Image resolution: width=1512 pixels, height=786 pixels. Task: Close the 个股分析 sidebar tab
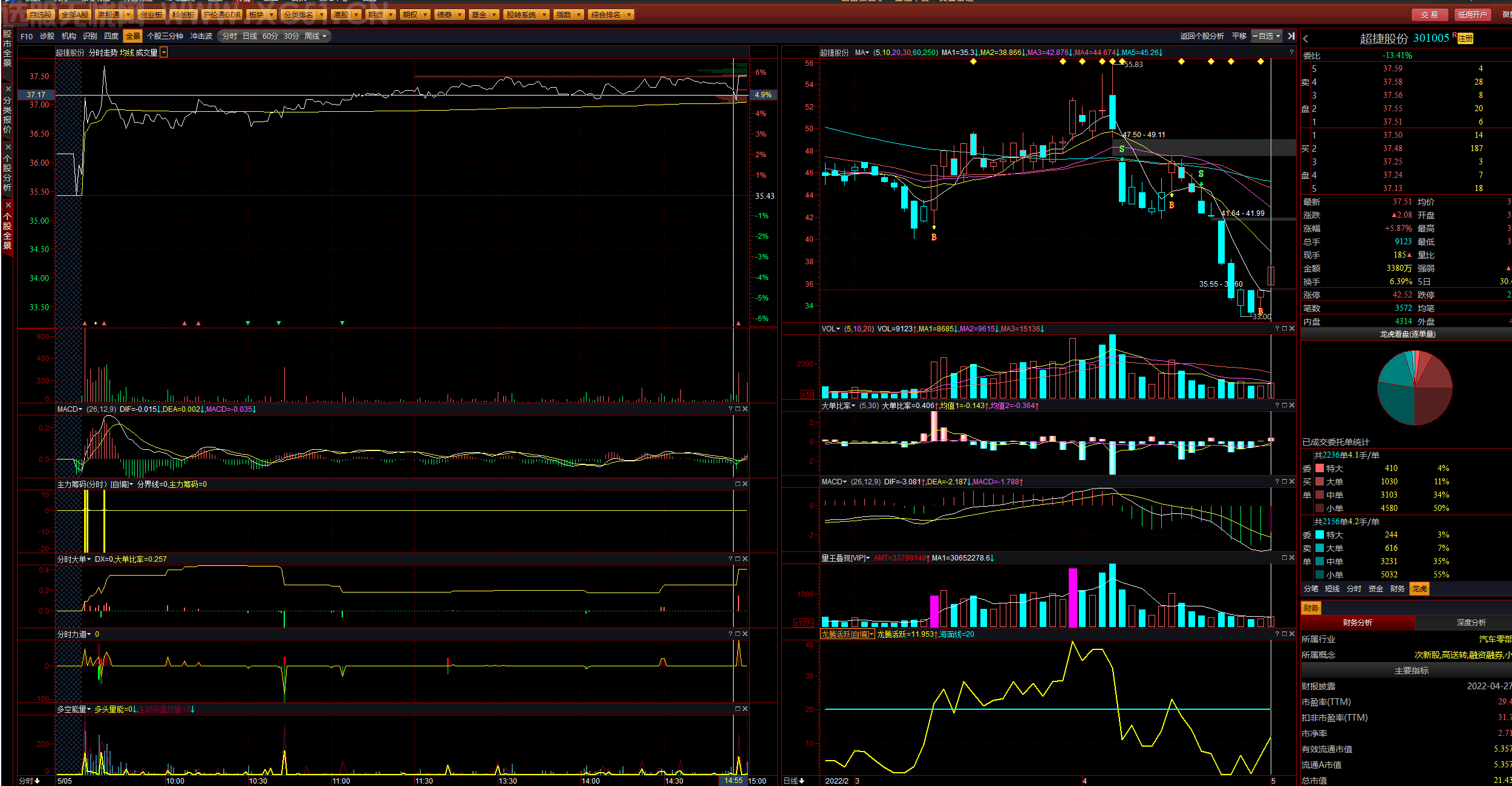tap(8, 147)
